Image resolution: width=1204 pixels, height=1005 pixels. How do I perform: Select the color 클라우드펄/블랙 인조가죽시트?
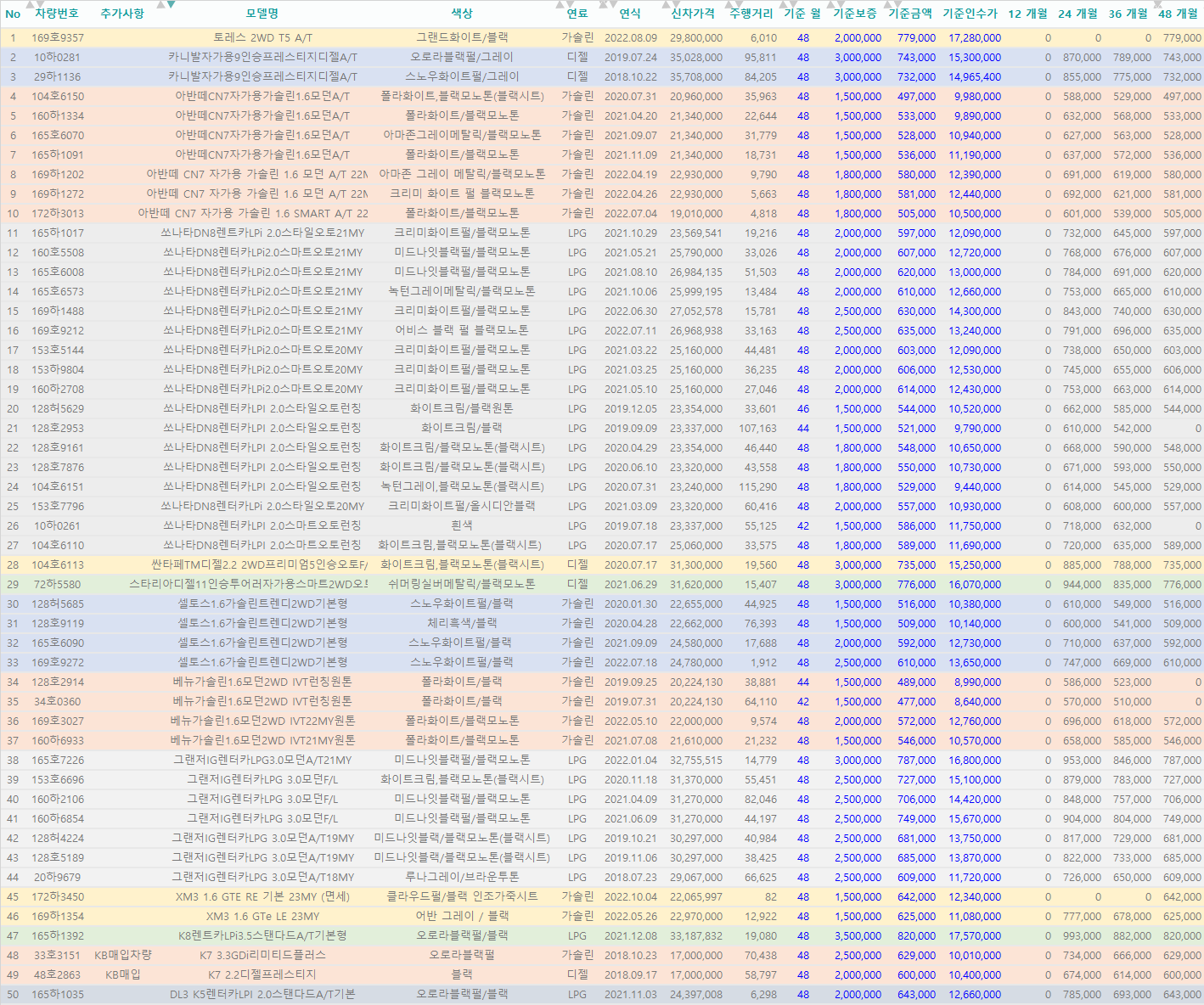coord(462,897)
